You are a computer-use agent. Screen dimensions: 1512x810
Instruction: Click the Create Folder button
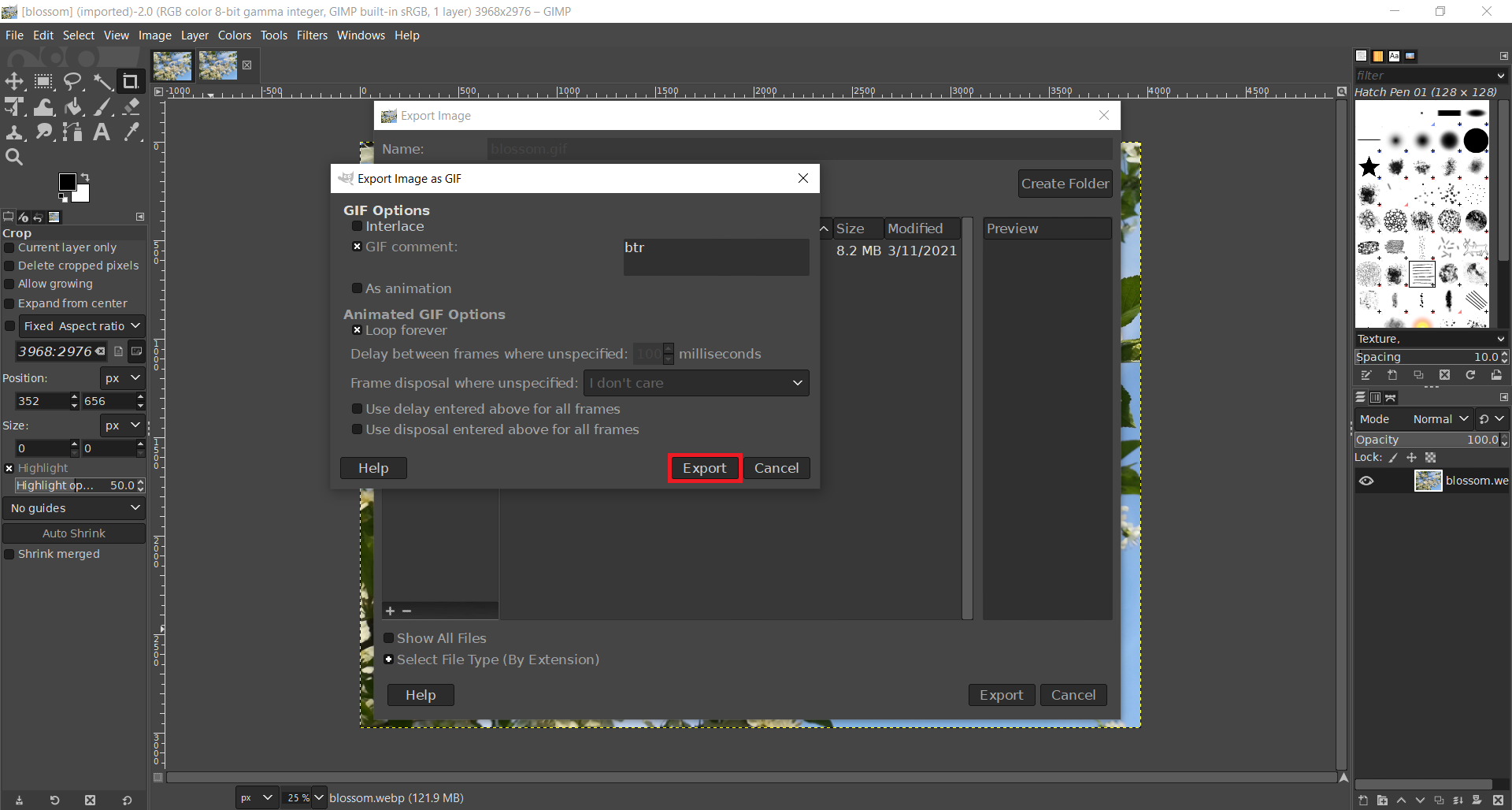(x=1065, y=184)
